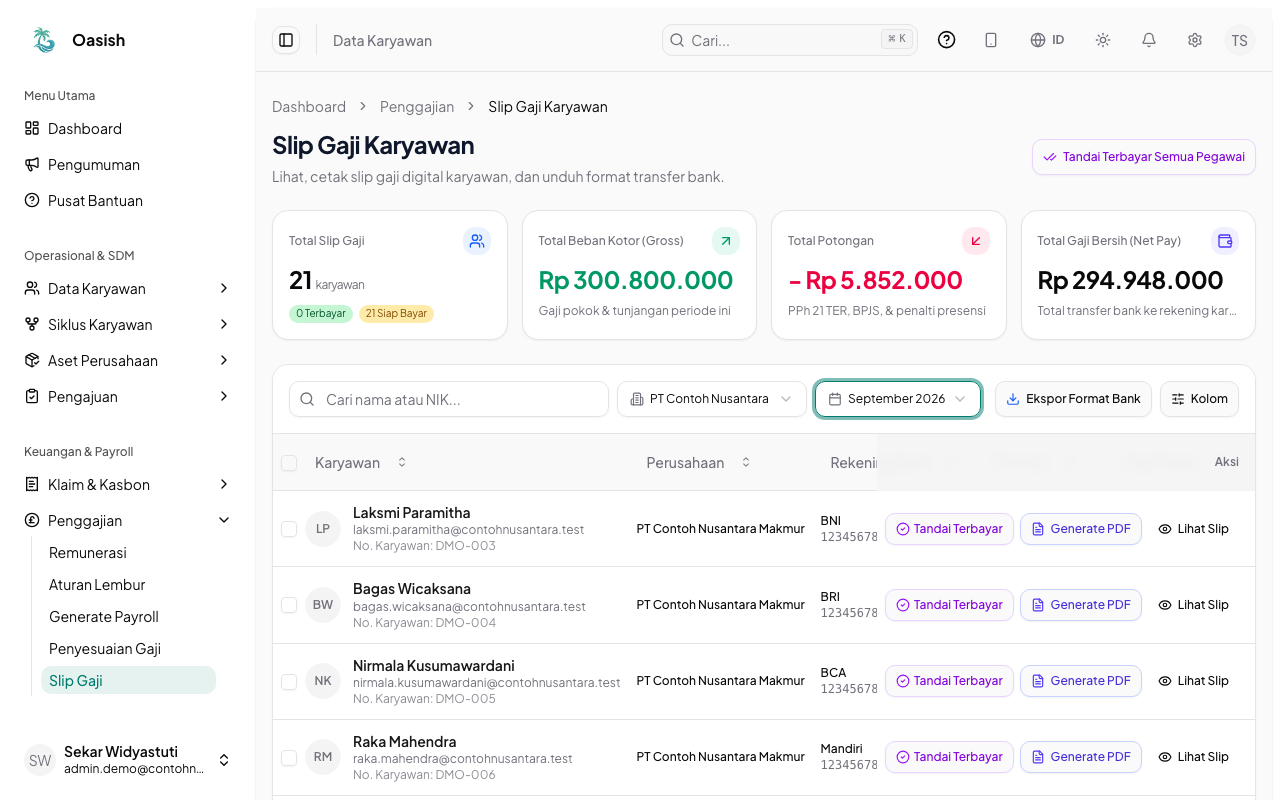Screen dimensions: 1280x800
Task: Click the Total Beban Kotor arrow icon
Action: [x=726, y=241]
